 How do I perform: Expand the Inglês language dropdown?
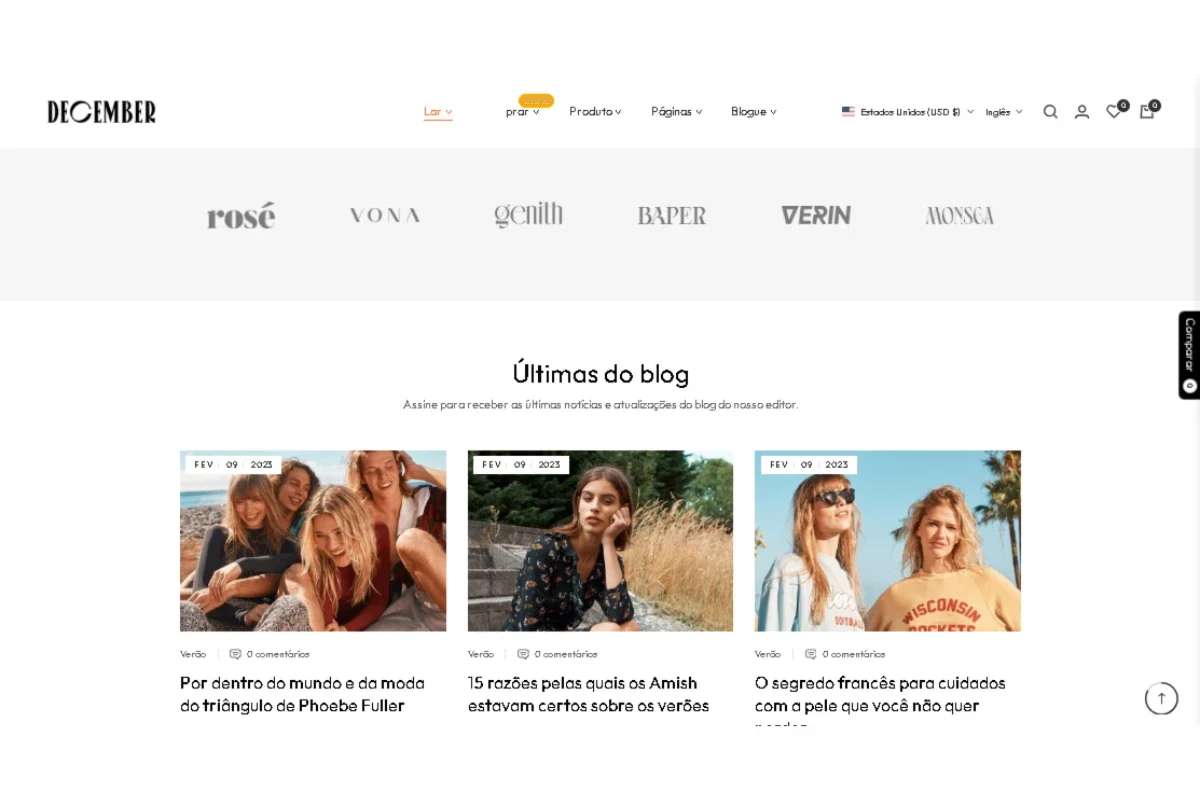coord(1003,112)
